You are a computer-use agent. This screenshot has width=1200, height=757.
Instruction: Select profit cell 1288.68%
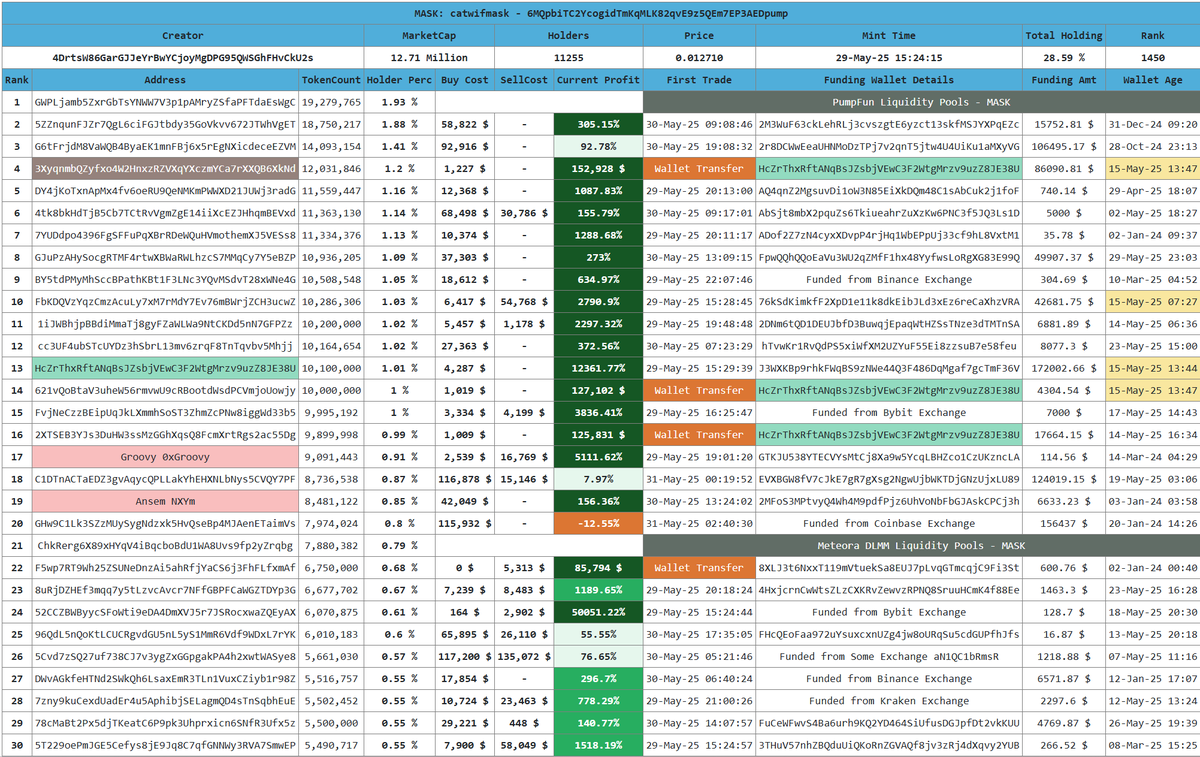tap(597, 235)
